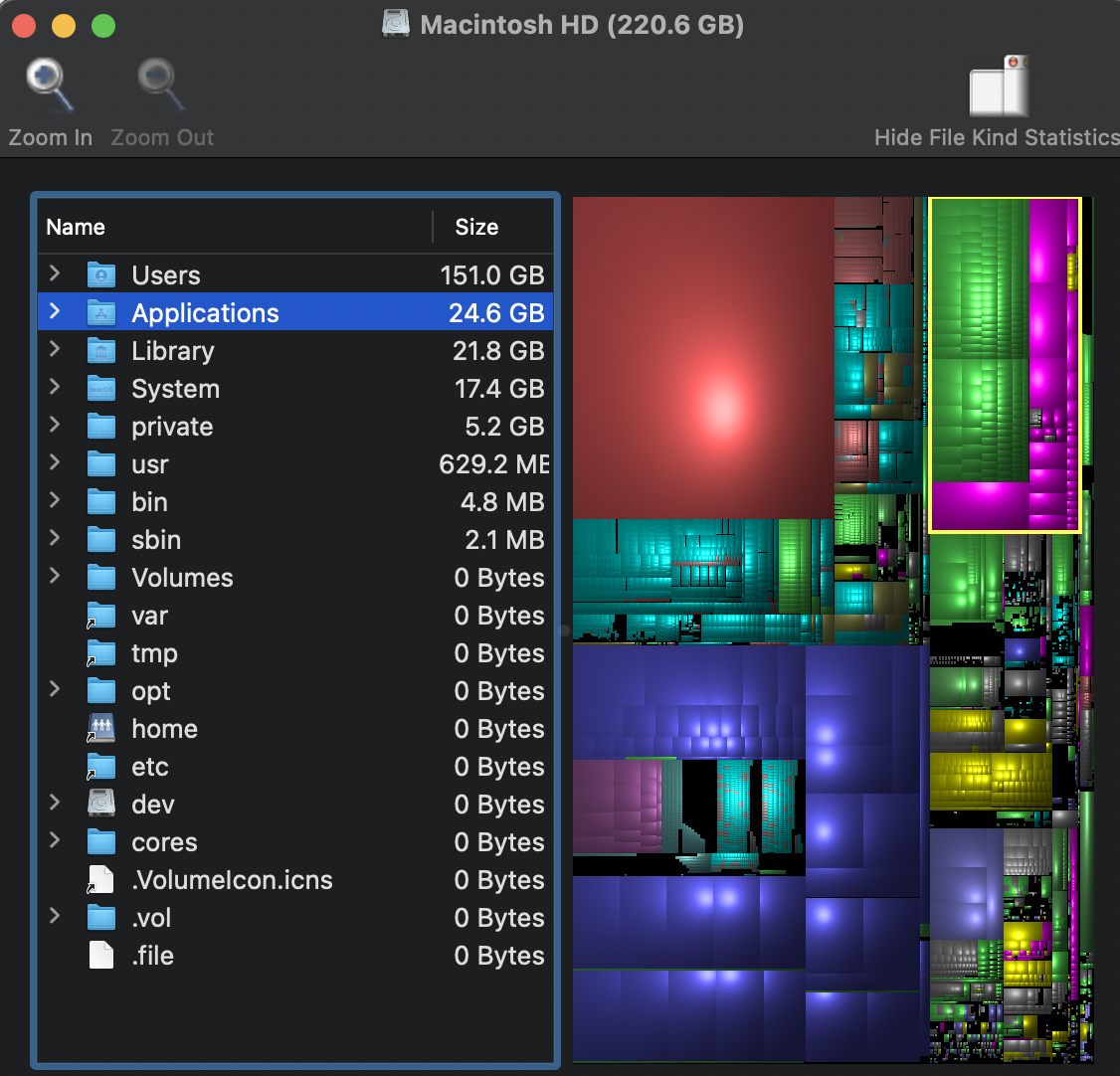Click the etc alias folder icon
Screen dimensions: 1120x1076
pos(101,766)
